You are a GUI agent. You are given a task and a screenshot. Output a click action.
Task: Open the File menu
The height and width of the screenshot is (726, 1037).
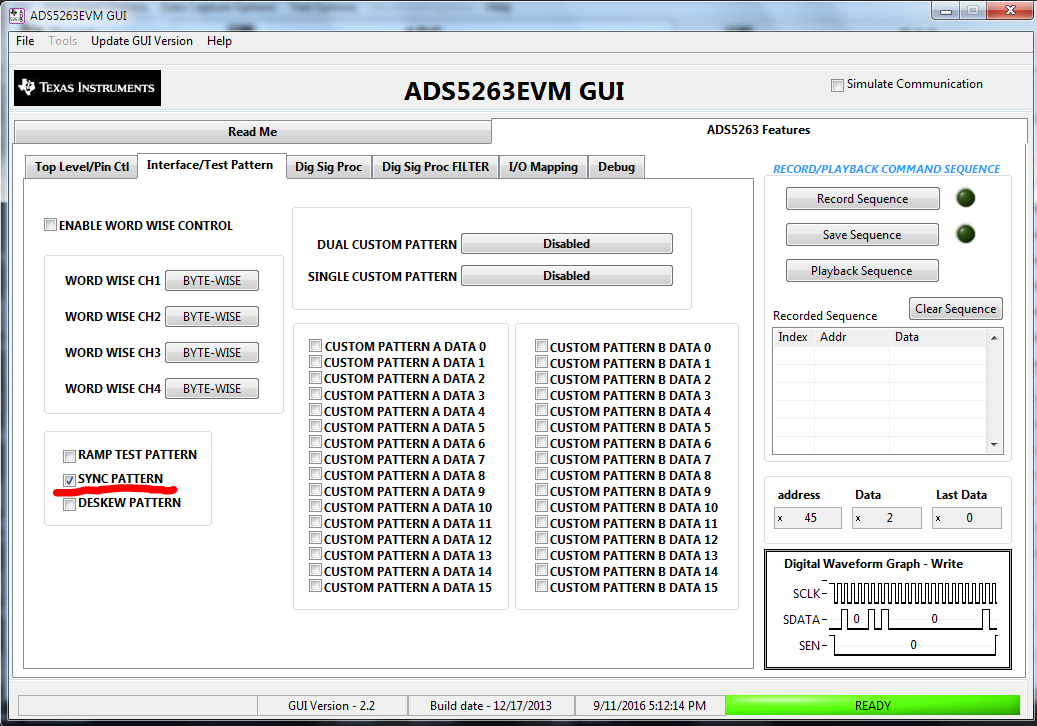pyautogui.click(x=25, y=41)
